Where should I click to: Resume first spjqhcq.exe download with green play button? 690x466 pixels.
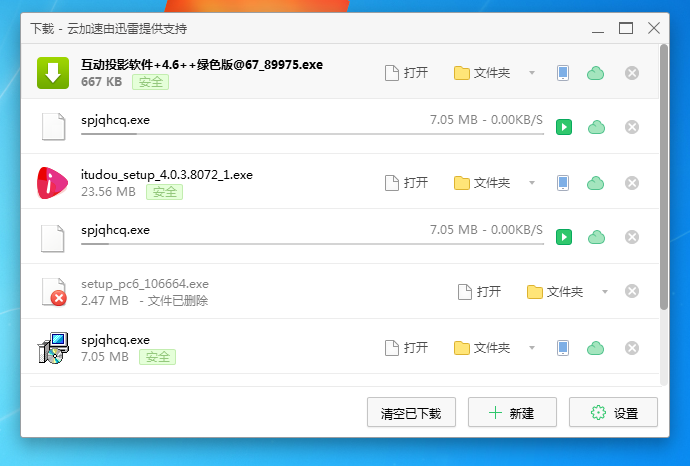[x=564, y=127]
